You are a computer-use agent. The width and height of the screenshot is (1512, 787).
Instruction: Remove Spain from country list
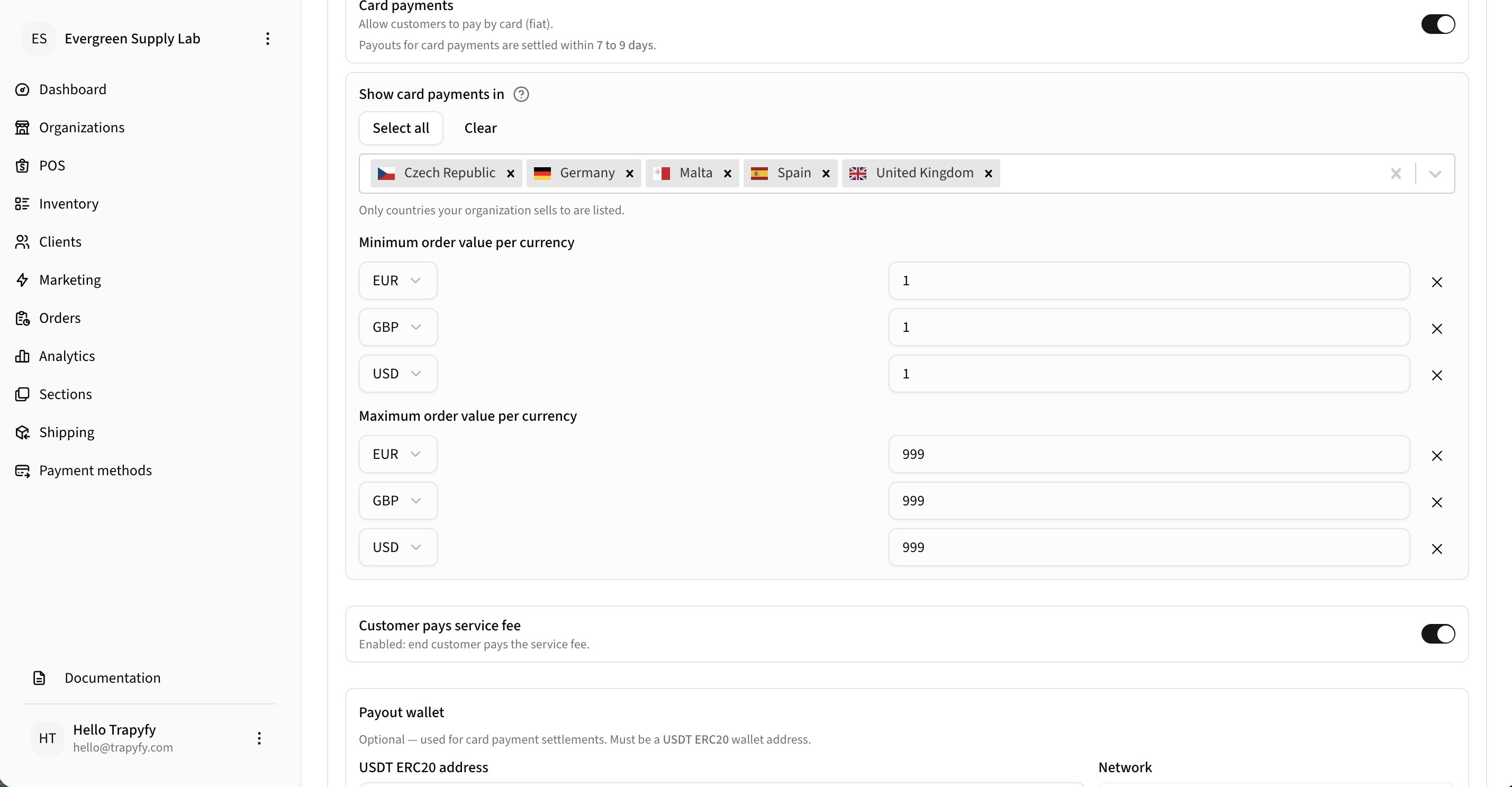click(827, 174)
